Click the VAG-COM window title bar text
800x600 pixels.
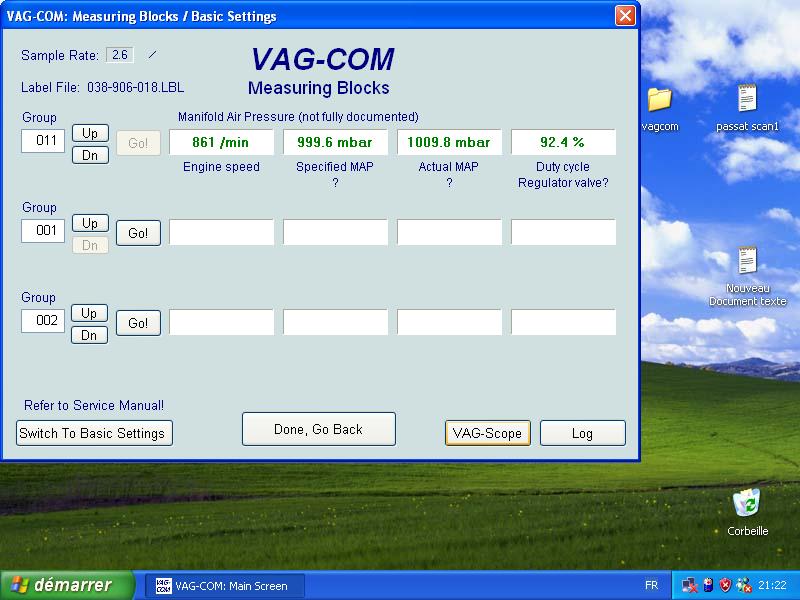[x=141, y=16]
